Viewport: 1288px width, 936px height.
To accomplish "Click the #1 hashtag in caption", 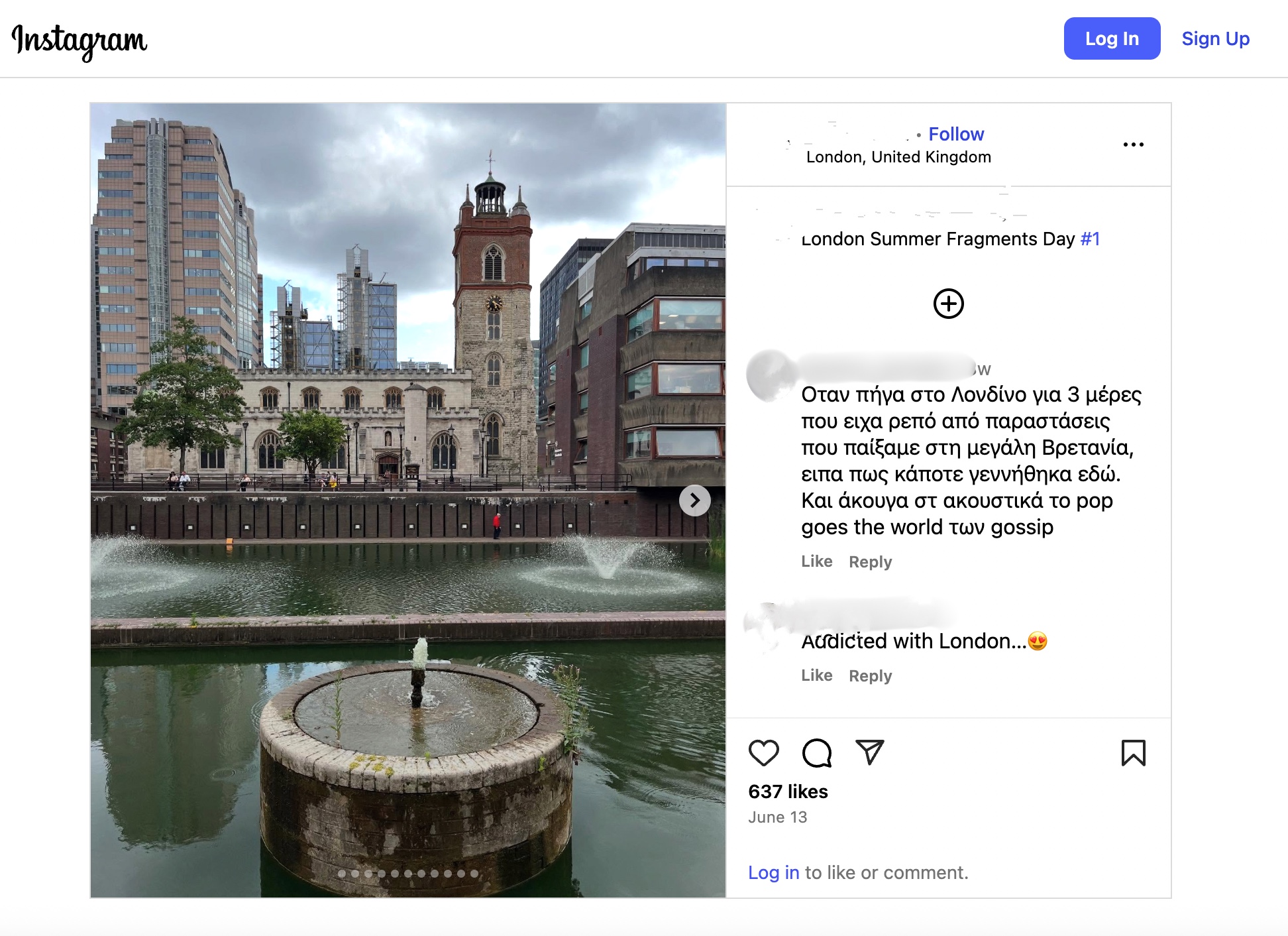I will 1090,239.
